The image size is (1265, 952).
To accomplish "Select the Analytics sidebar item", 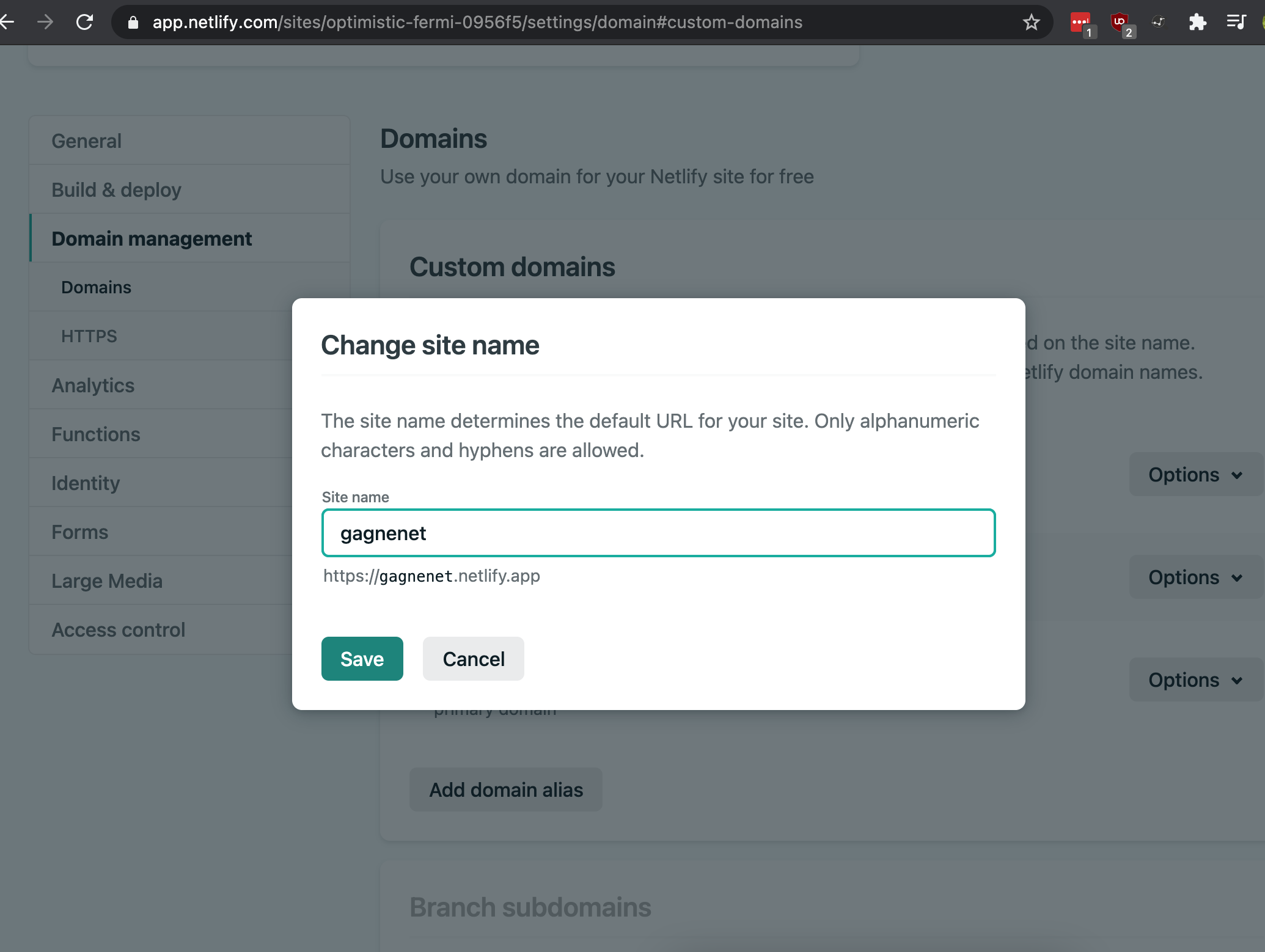I will coord(92,385).
